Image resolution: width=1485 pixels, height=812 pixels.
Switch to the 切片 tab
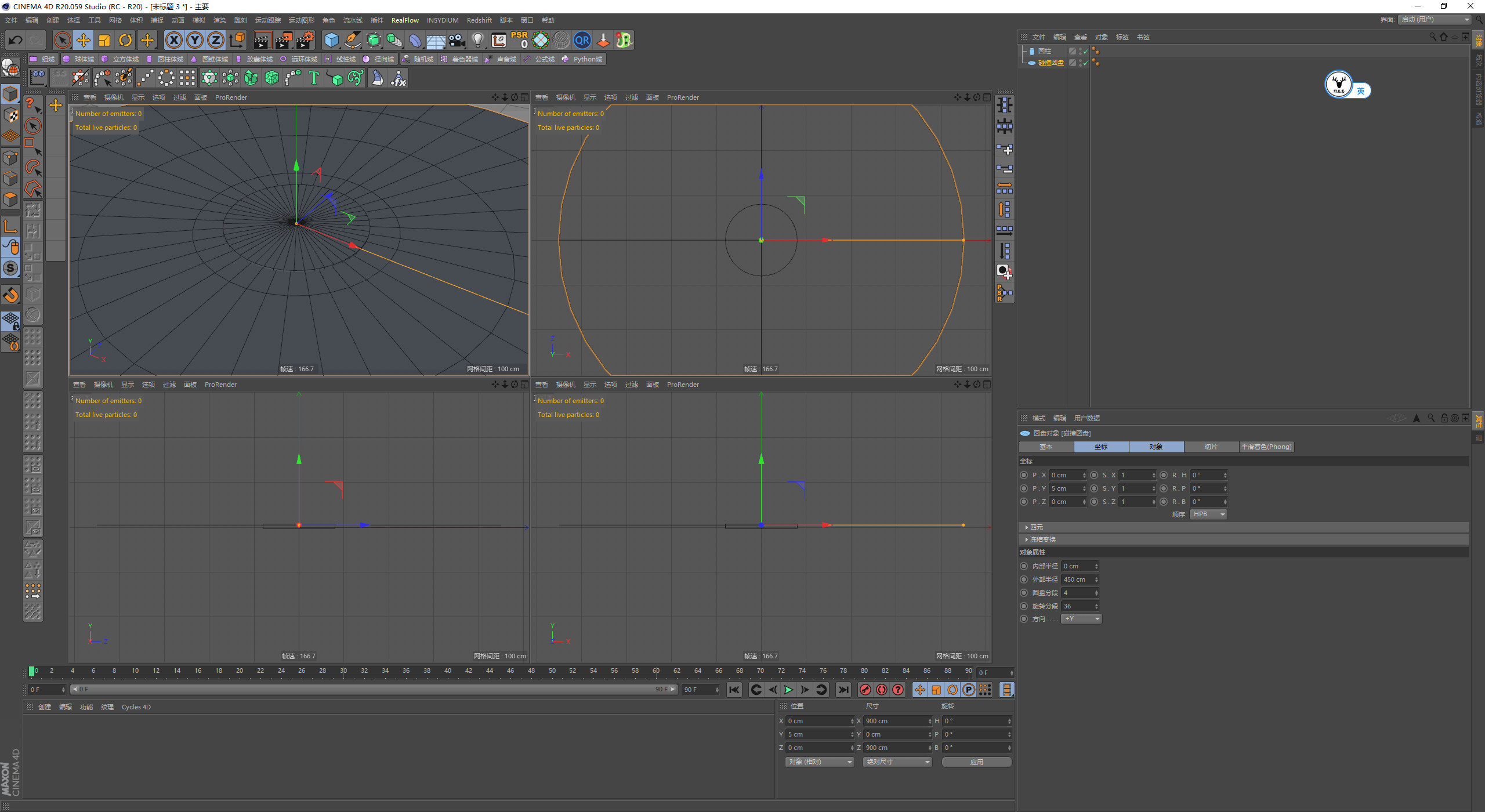click(1211, 447)
